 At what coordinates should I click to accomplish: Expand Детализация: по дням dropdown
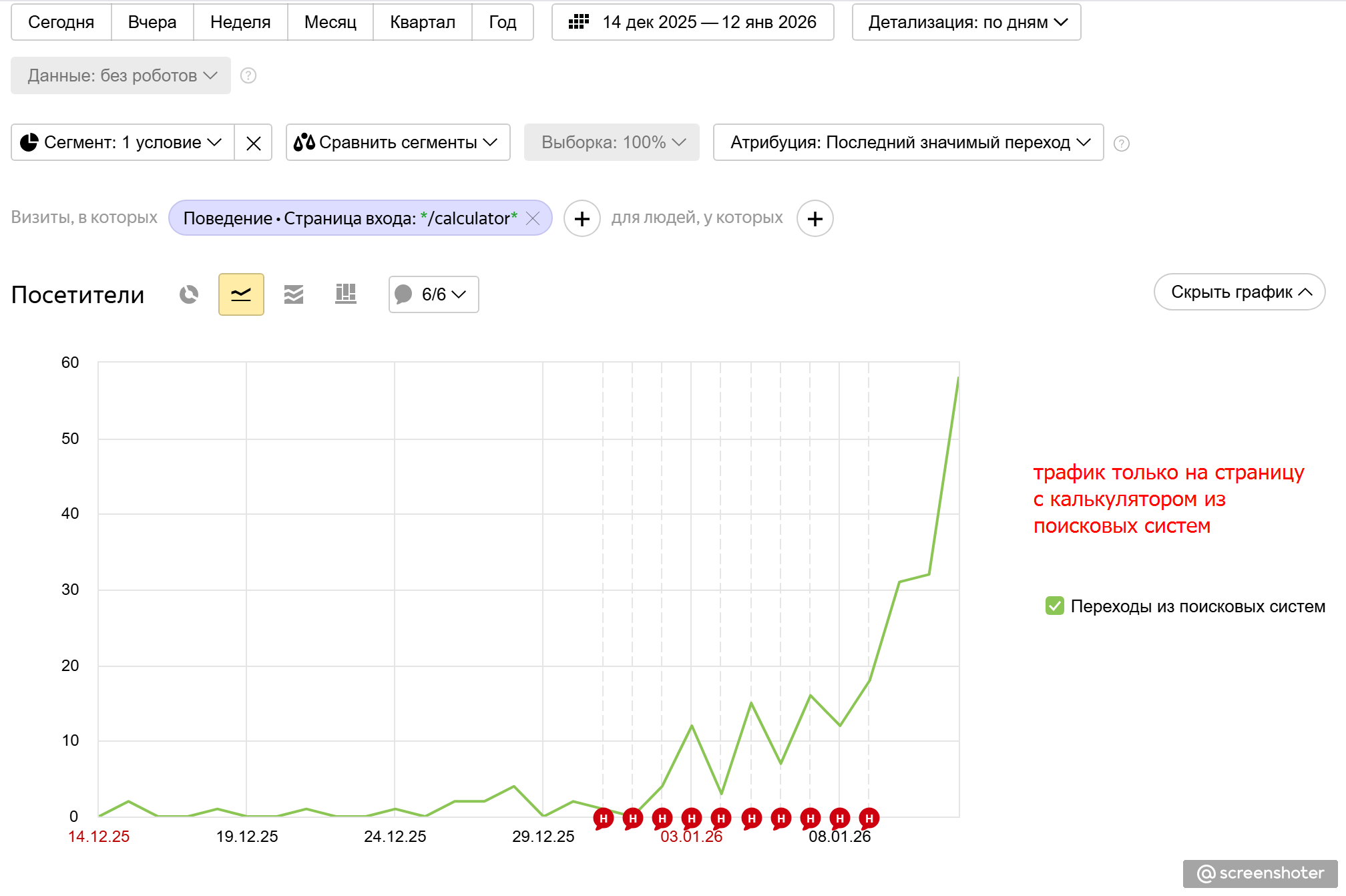click(966, 23)
